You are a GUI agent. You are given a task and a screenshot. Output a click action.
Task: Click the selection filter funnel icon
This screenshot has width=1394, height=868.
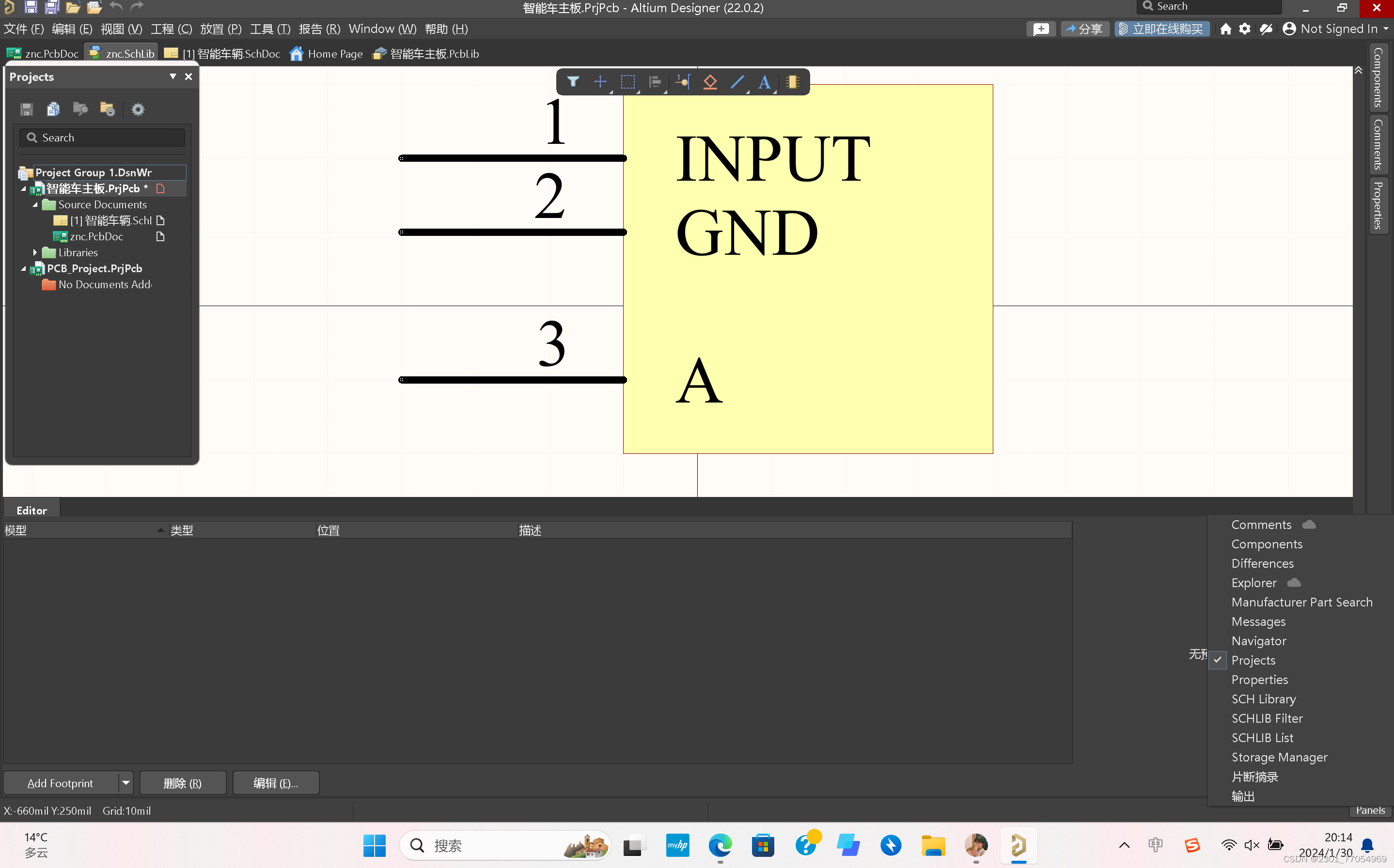(572, 82)
